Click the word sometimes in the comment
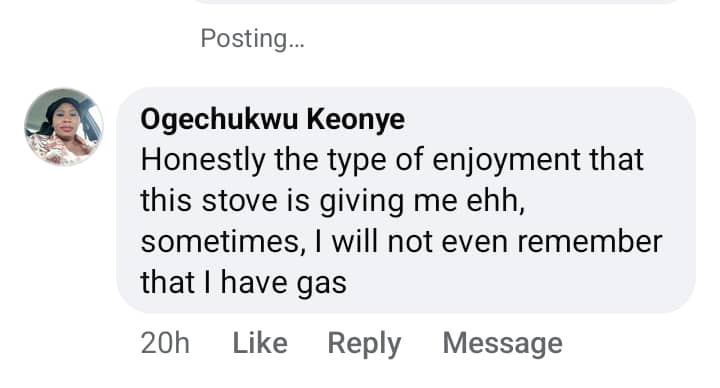The height and width of the screenshot is (388, 720). [223, 242]
